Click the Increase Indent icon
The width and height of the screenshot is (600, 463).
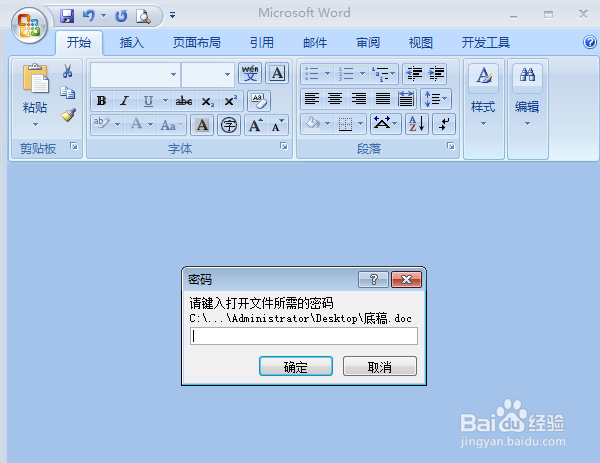tap(436, 73)
